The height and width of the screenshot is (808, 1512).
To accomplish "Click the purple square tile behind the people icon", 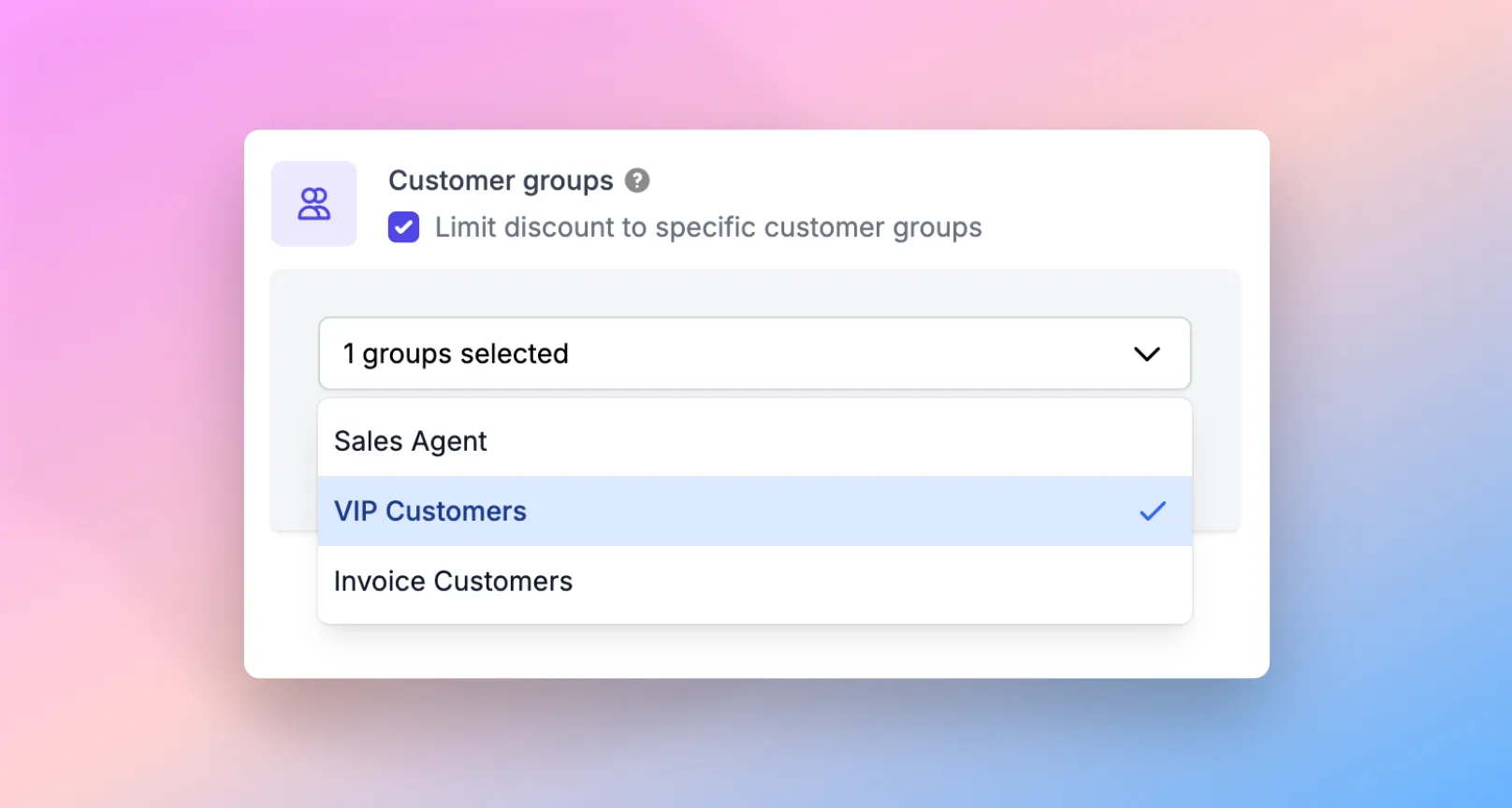I will point(313,203).
